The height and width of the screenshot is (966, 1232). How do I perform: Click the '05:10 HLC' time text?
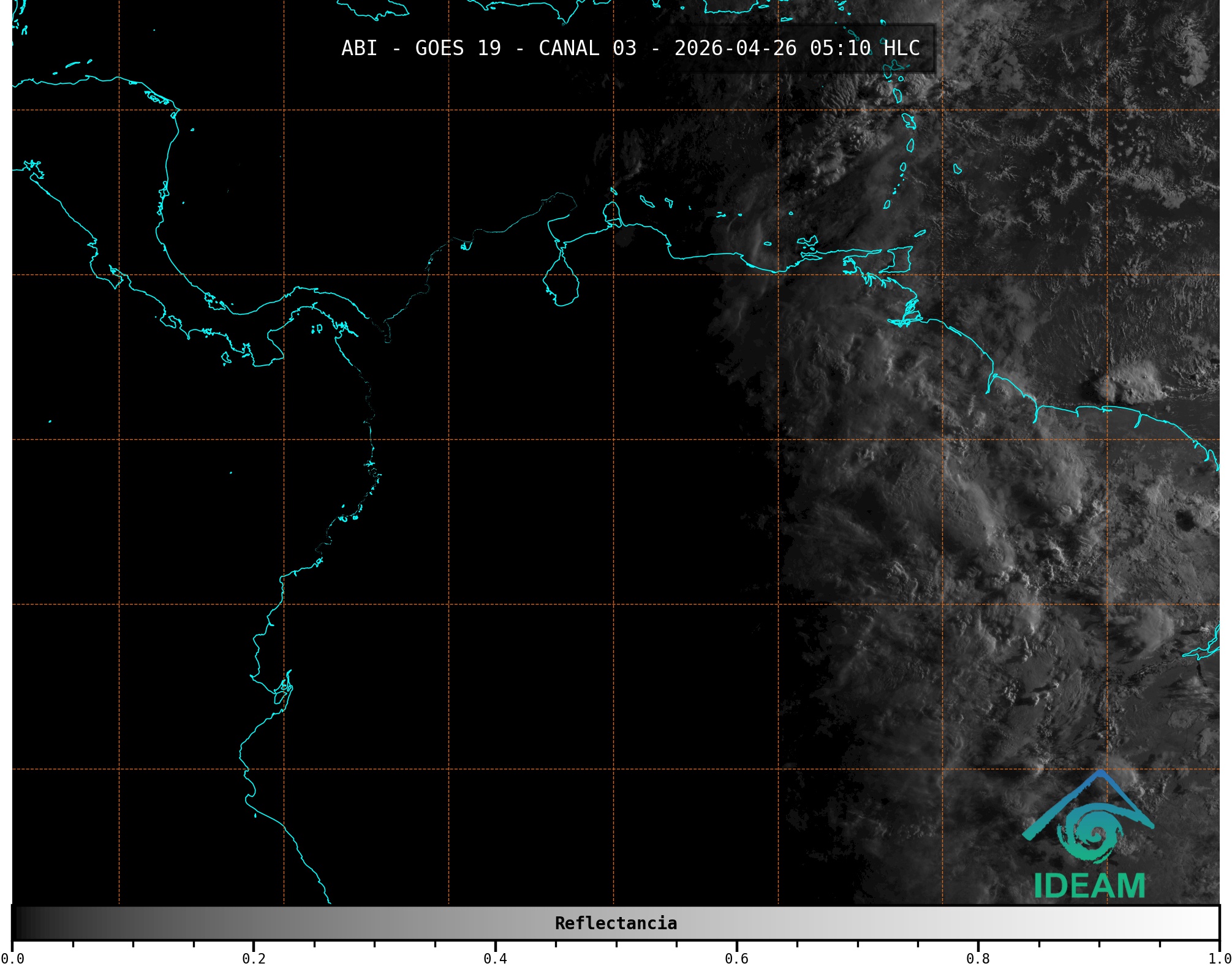pyautogui.click(x=864, y=48)
